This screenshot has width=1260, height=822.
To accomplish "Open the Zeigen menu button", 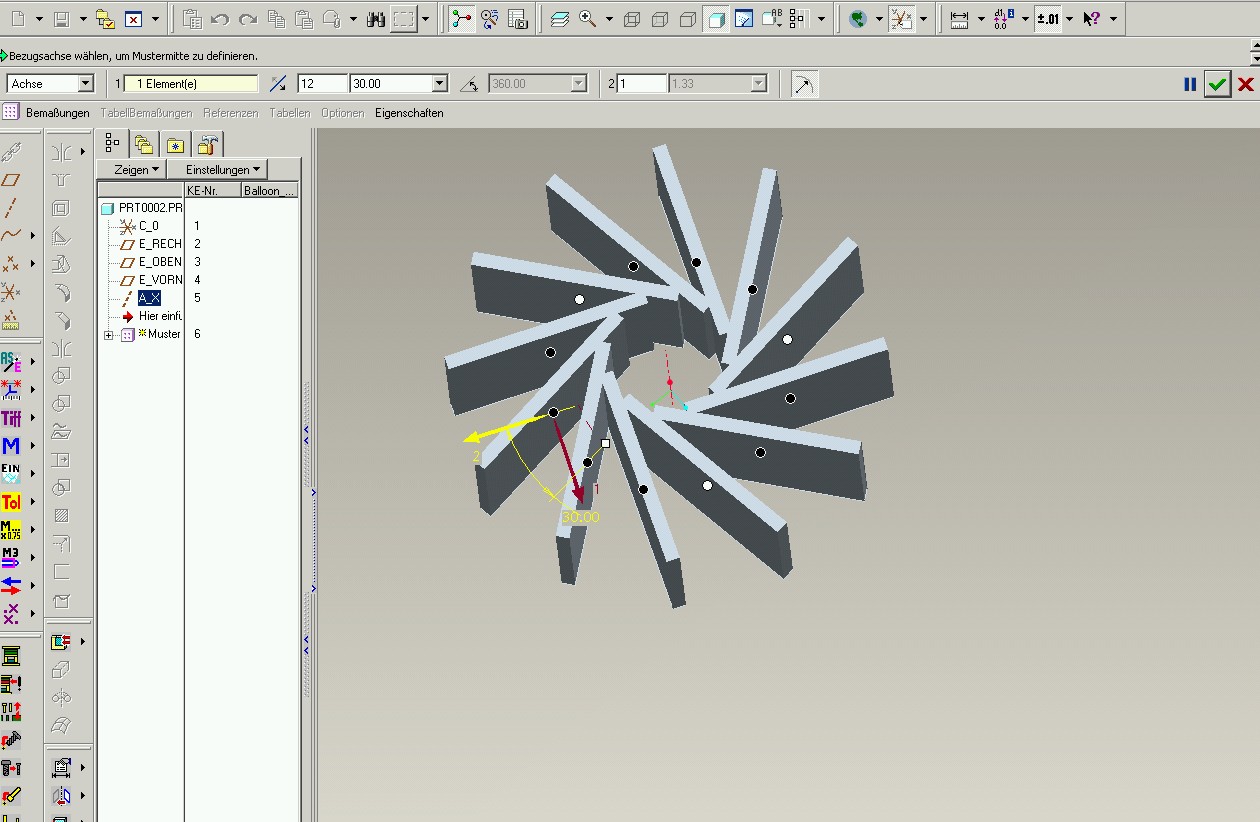I will tap(137, 170).
